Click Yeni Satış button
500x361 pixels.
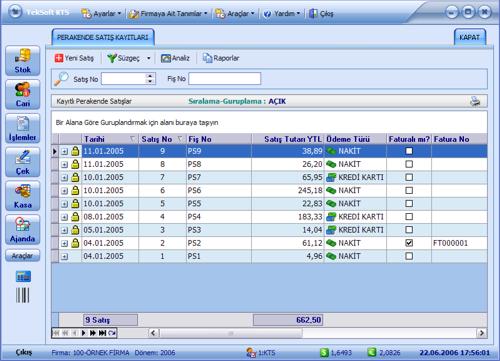click(74, 58)
